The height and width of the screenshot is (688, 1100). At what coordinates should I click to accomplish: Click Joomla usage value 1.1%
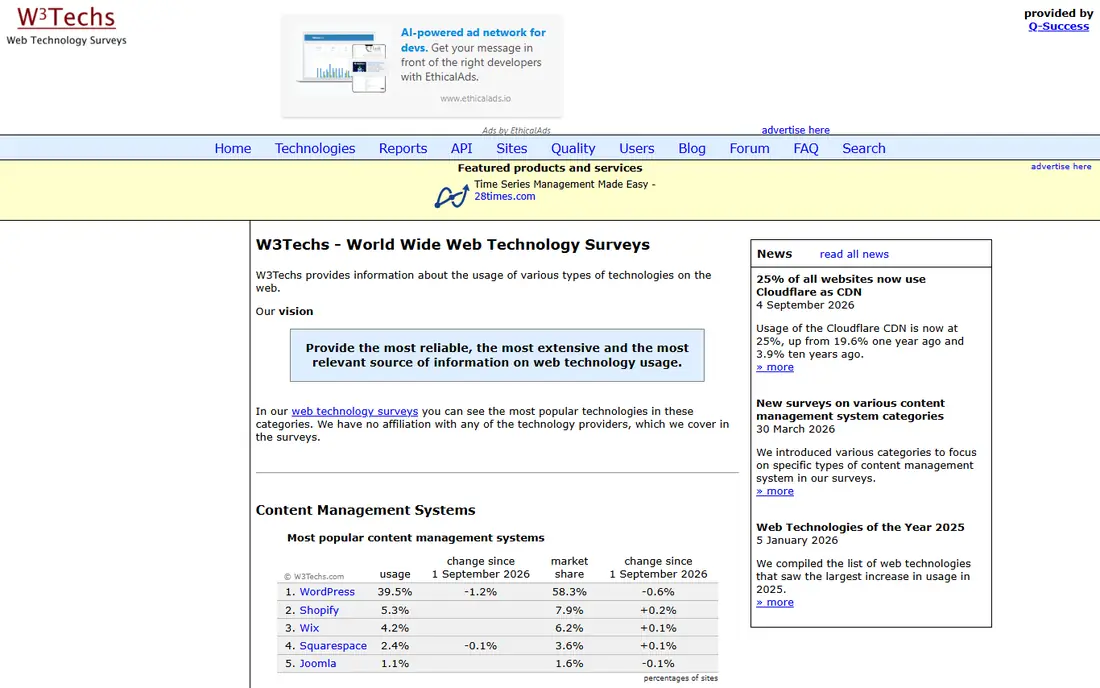coord(395,663)
